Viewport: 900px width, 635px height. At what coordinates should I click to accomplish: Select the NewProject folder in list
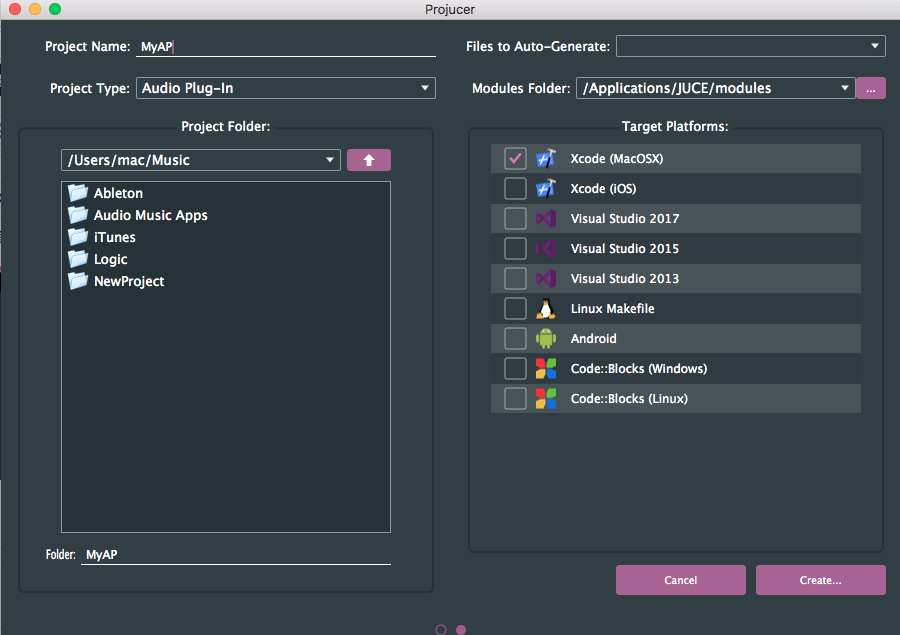pyautogui.click(x=128, y=281)
